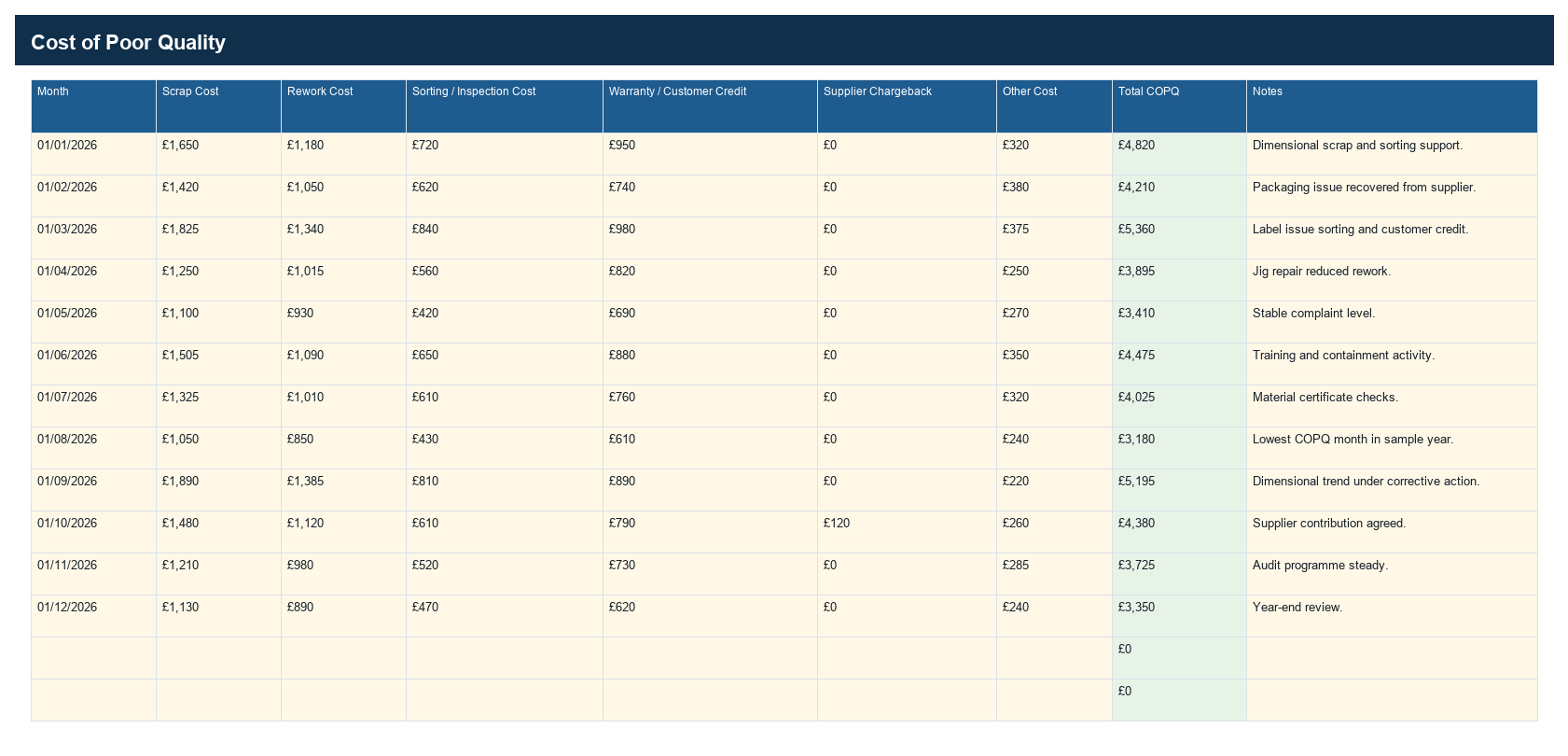Select the Scrap Cost column header
Viewport: 1568px width, 756px height.
[218, 106]
